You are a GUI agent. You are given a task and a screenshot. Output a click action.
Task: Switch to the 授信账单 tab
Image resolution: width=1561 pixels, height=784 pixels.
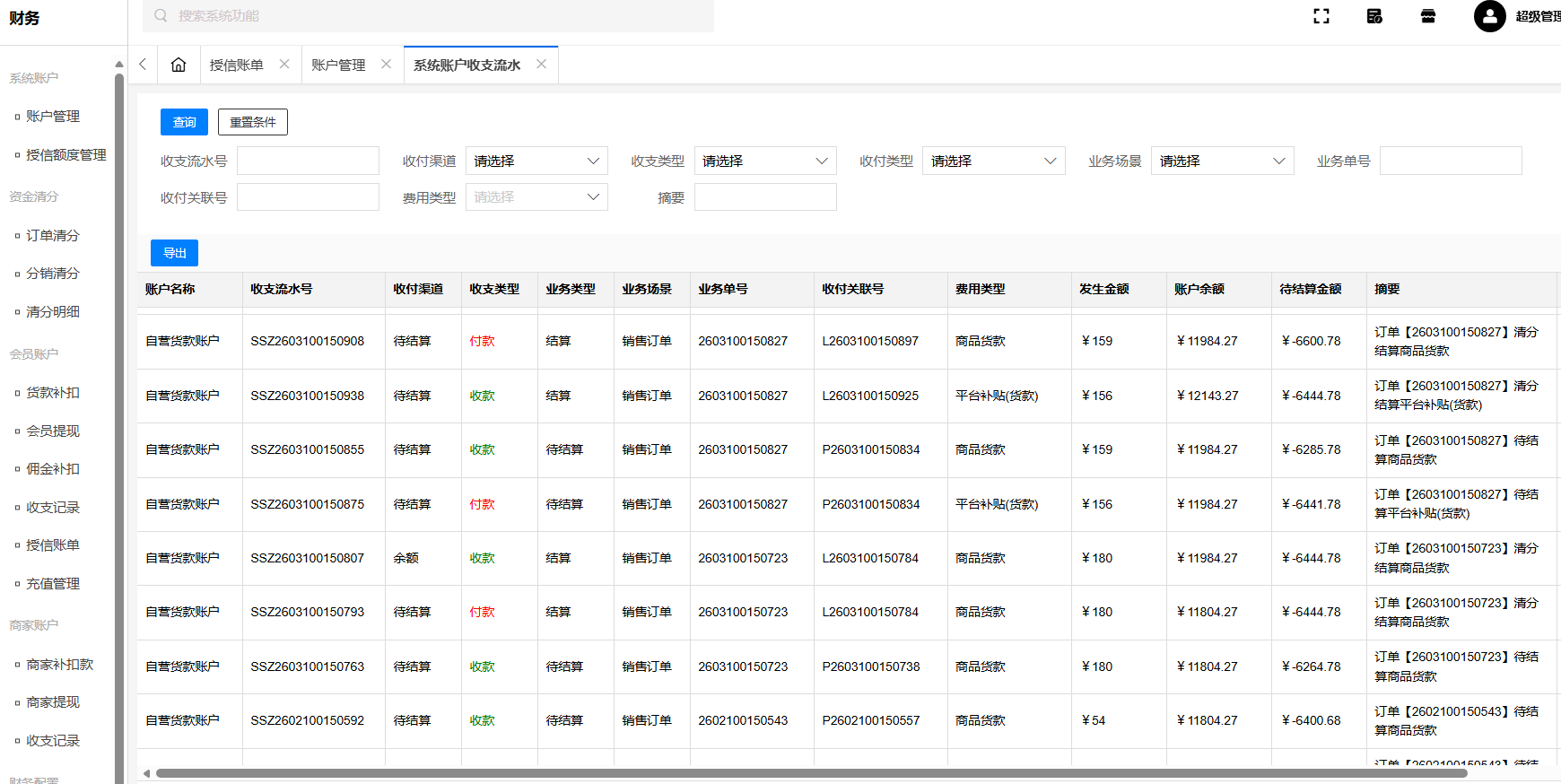point(237,65)
